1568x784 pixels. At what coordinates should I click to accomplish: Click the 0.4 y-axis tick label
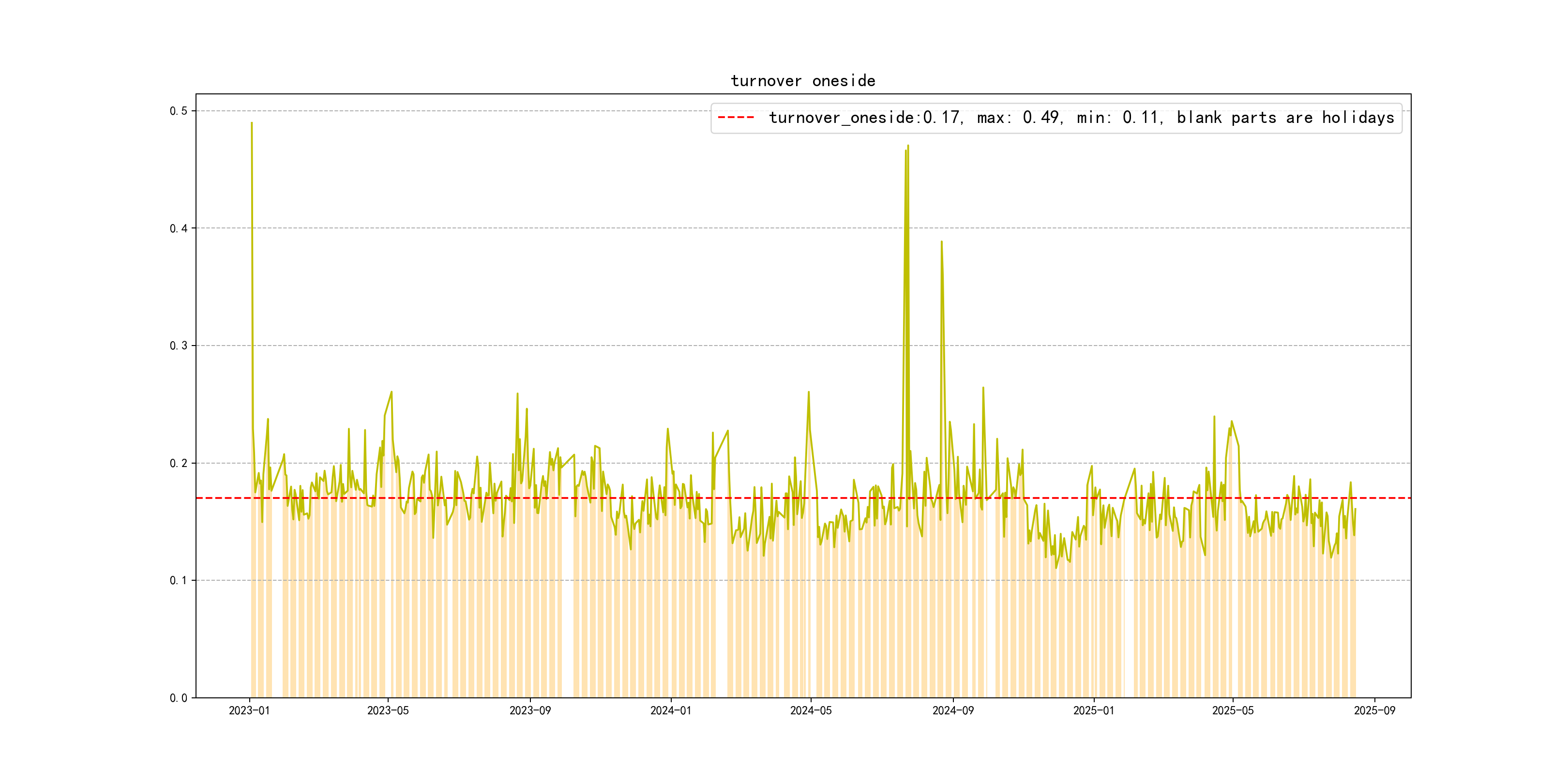point(179,228)
